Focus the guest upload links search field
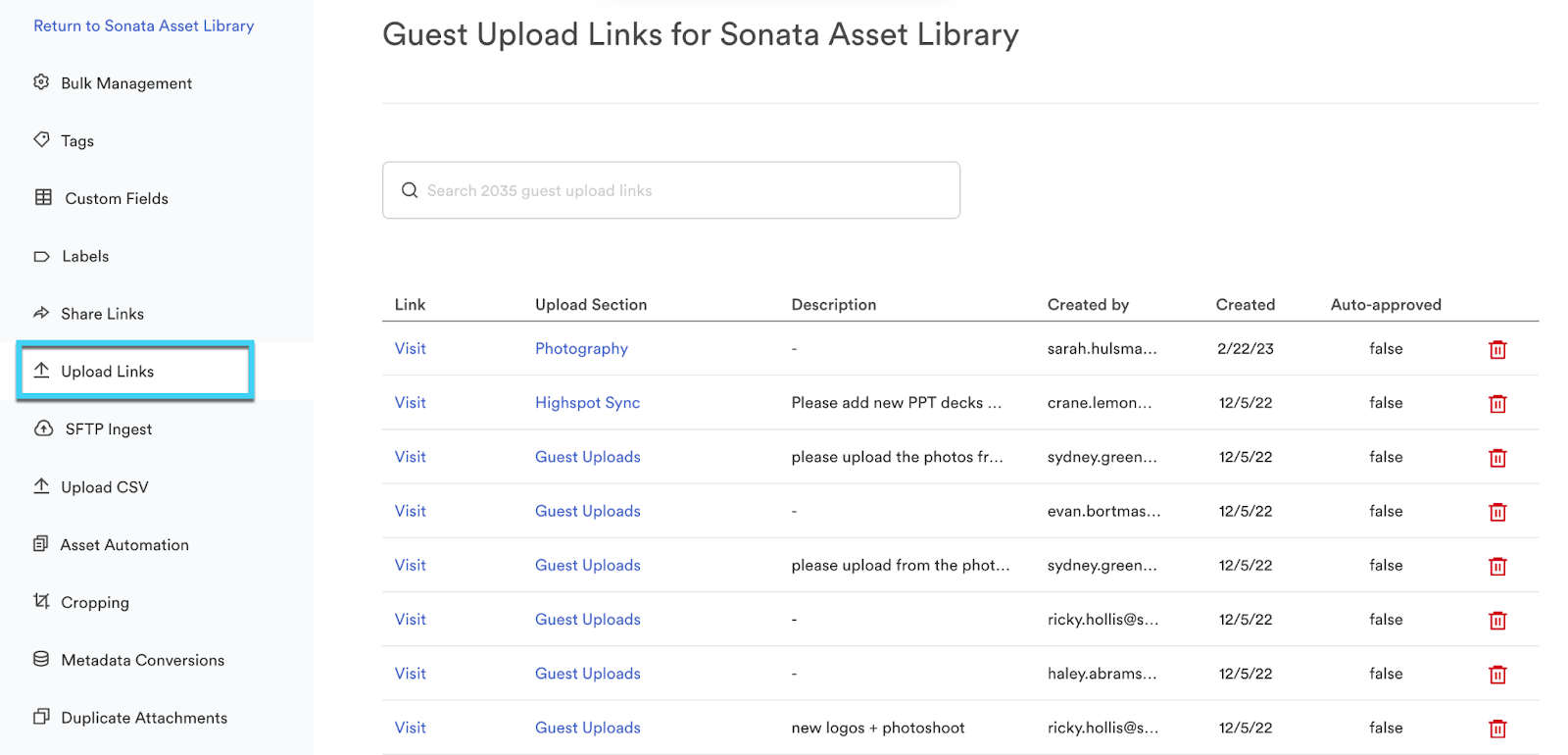 coord(686,190)
